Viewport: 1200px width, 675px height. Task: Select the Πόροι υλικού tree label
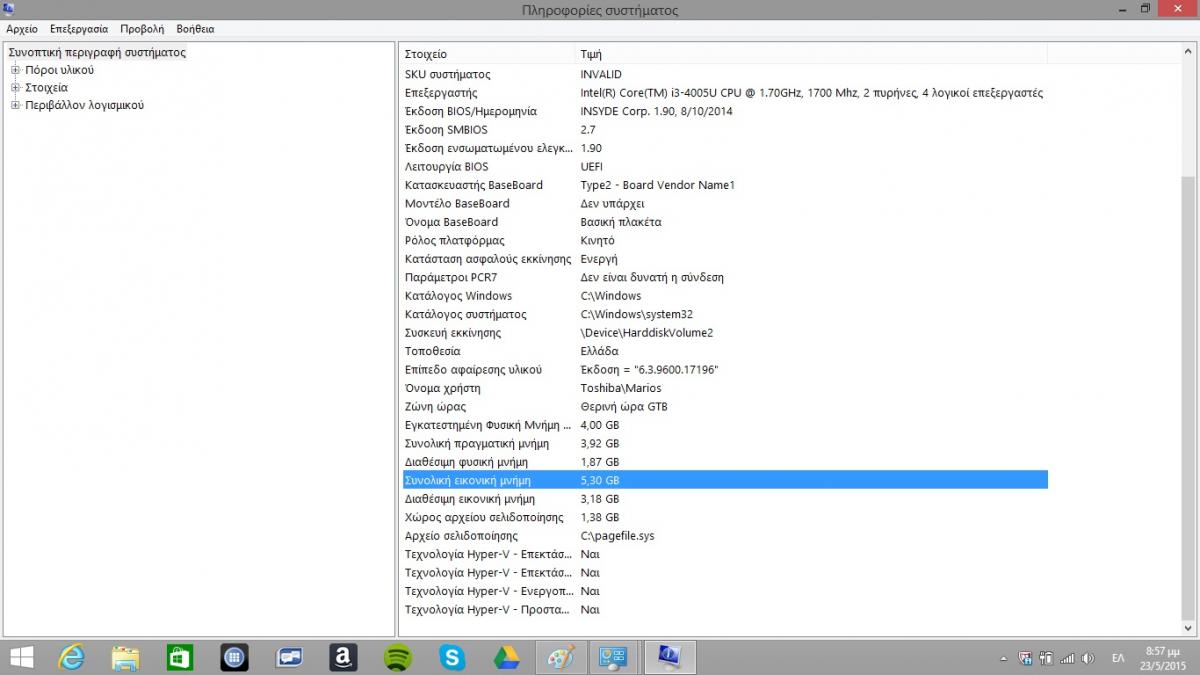click(59, 70)
